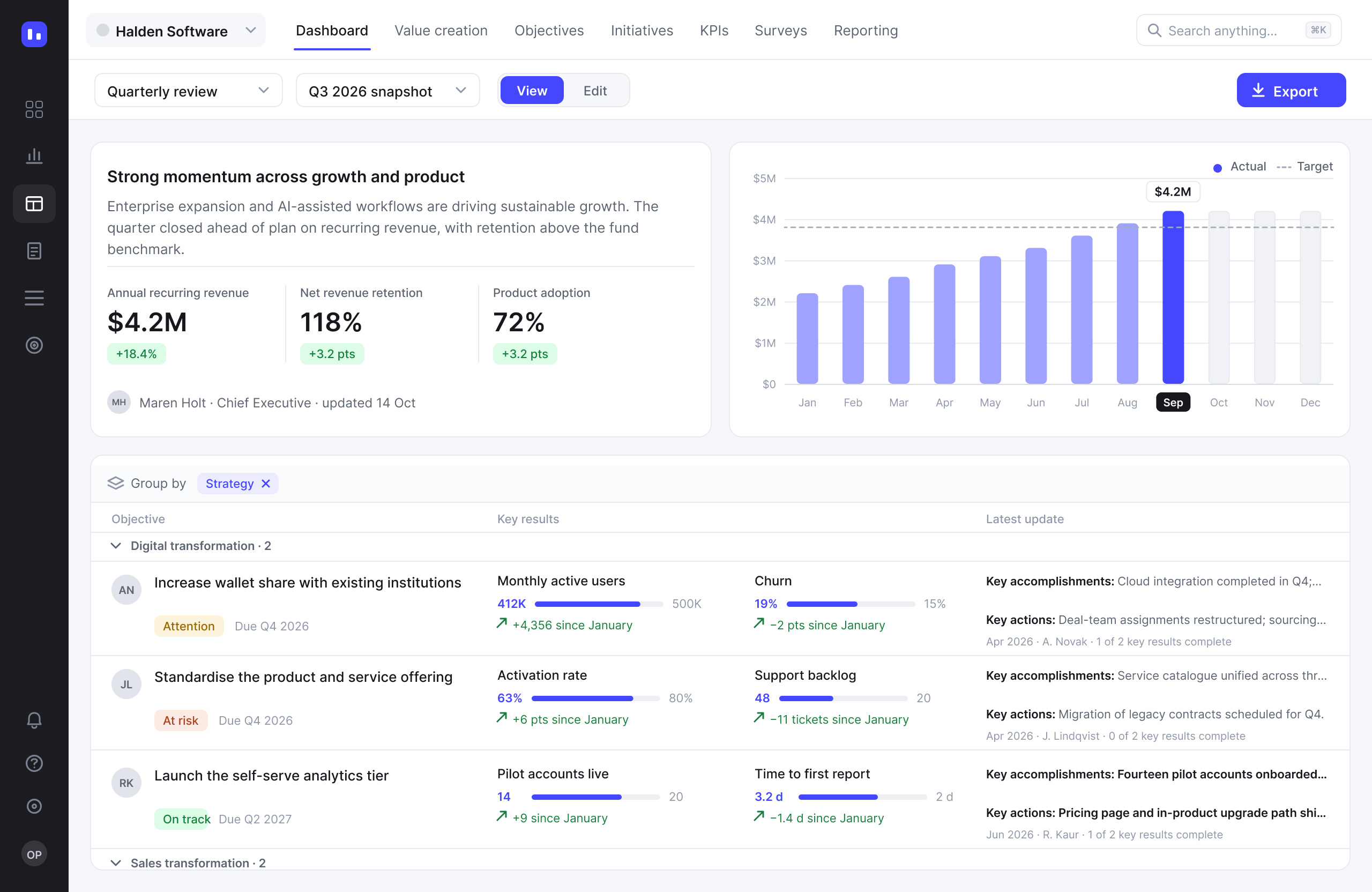This screenshot has height=892, width=1372.
Task: Click the Monthly active users progress bar
Action: point(599,604)
